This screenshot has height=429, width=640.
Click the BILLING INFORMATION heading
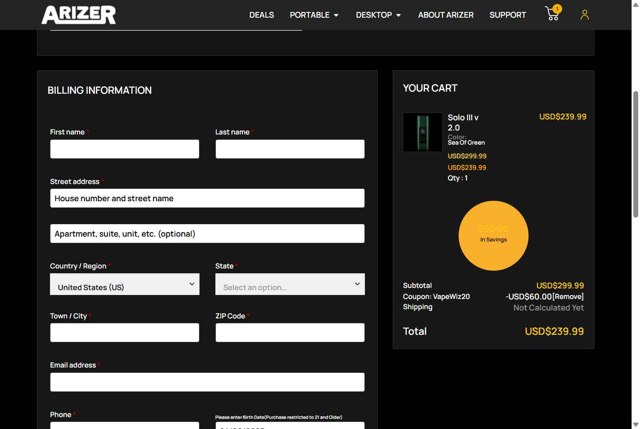point(99,90)
